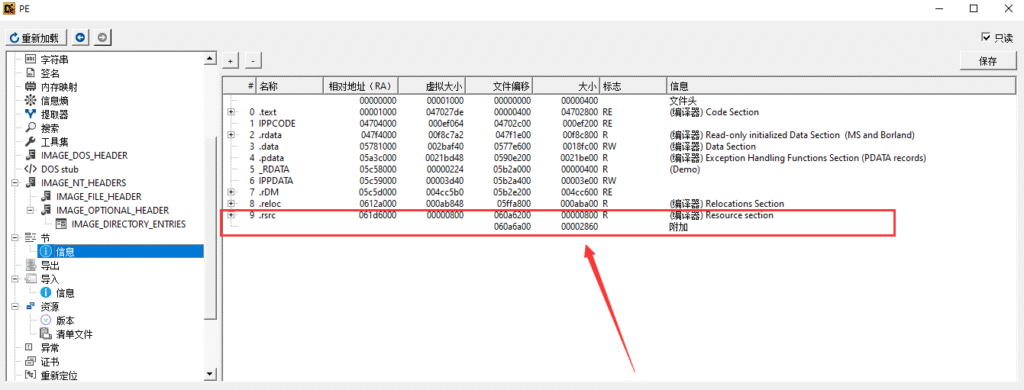Screen dimensions: 1024x390
Task: Go back with the left arrow icon
Action: 80,37
